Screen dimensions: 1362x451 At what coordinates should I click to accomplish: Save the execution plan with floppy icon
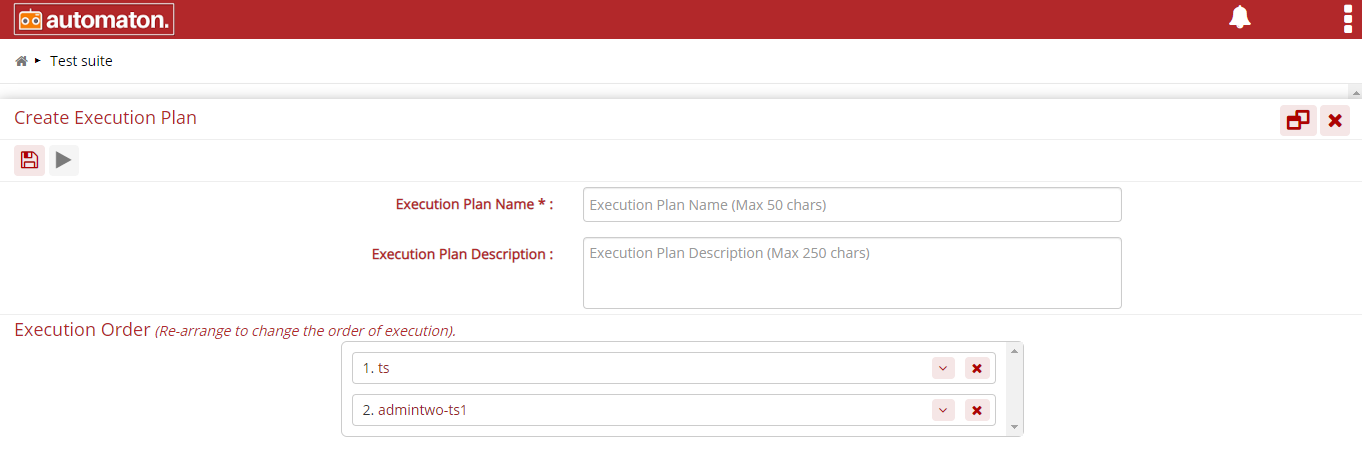point(30,160)
